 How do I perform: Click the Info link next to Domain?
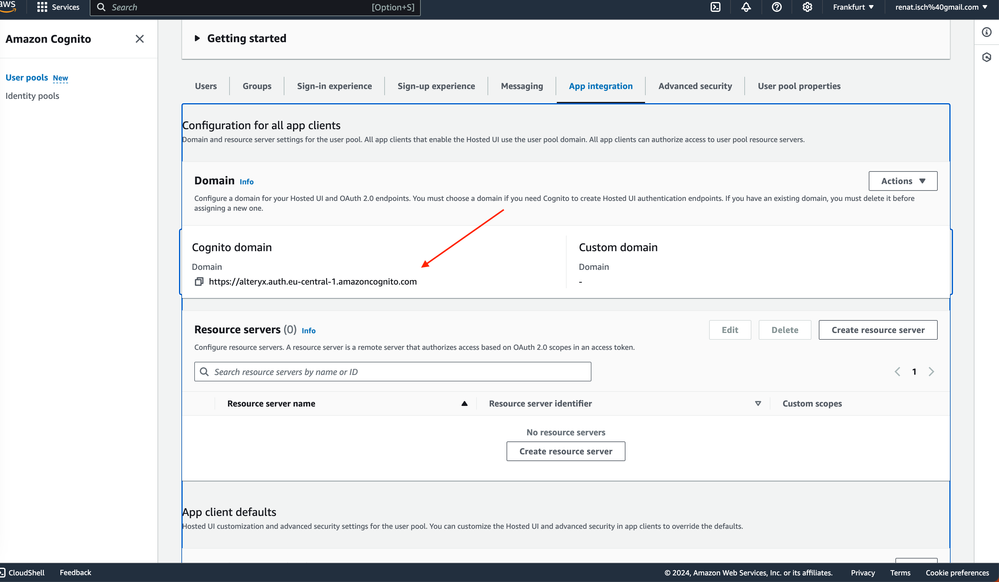(x=247, y=182)
